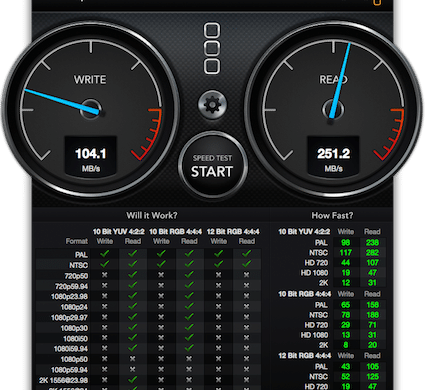
Task: Click HD 720 read value 107
Action: [x=372, y=263]
